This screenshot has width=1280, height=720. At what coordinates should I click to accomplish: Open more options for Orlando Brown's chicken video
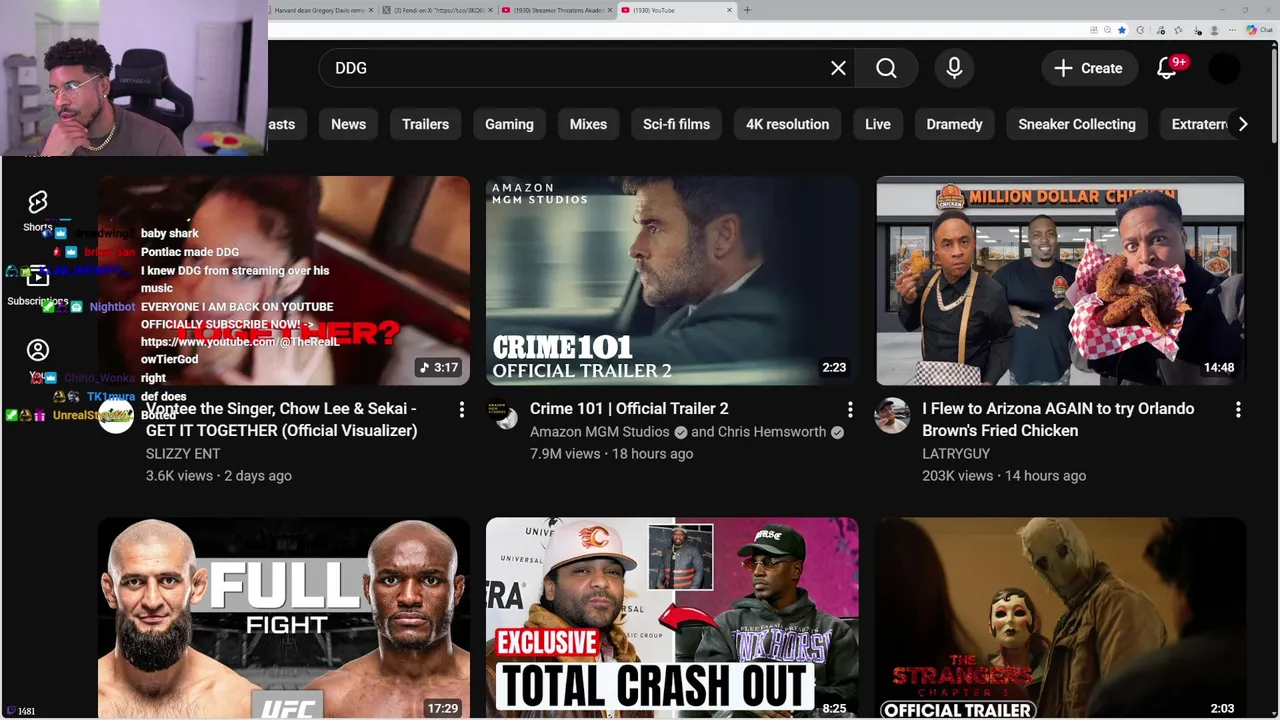coord(1238,410)
